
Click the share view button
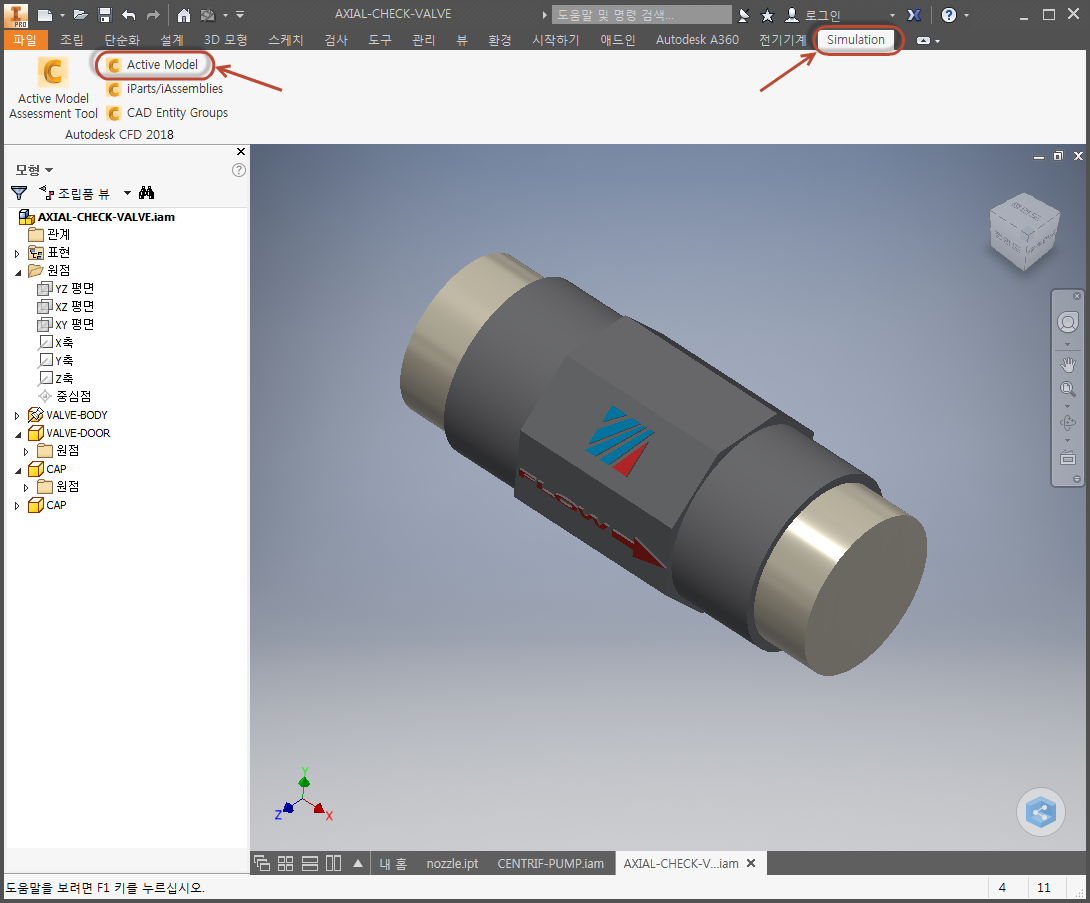[1041, 811]
